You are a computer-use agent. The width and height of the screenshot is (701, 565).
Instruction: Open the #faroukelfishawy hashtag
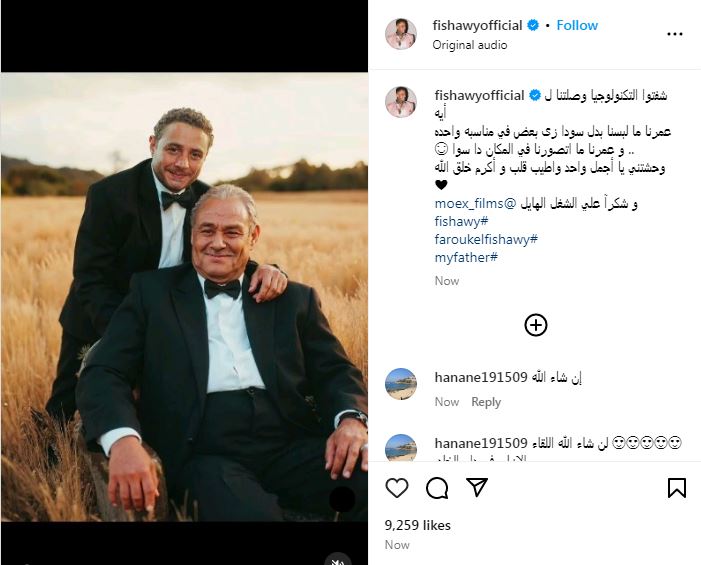(487, 239)
